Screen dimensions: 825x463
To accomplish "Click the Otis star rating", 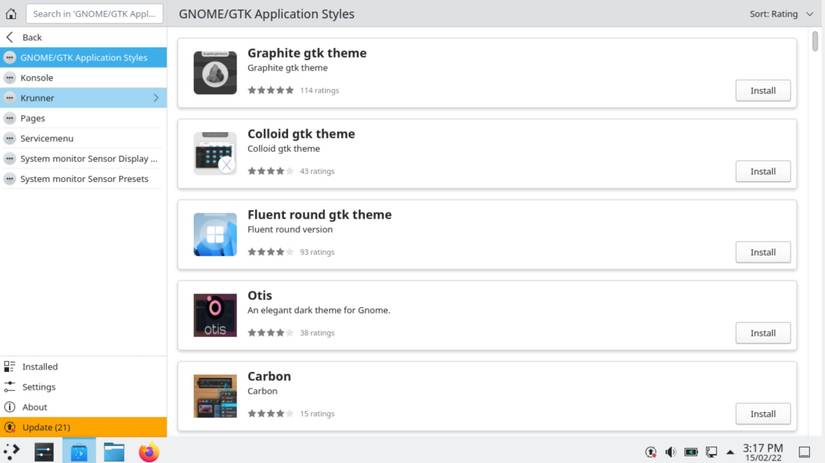I will 270,333.
